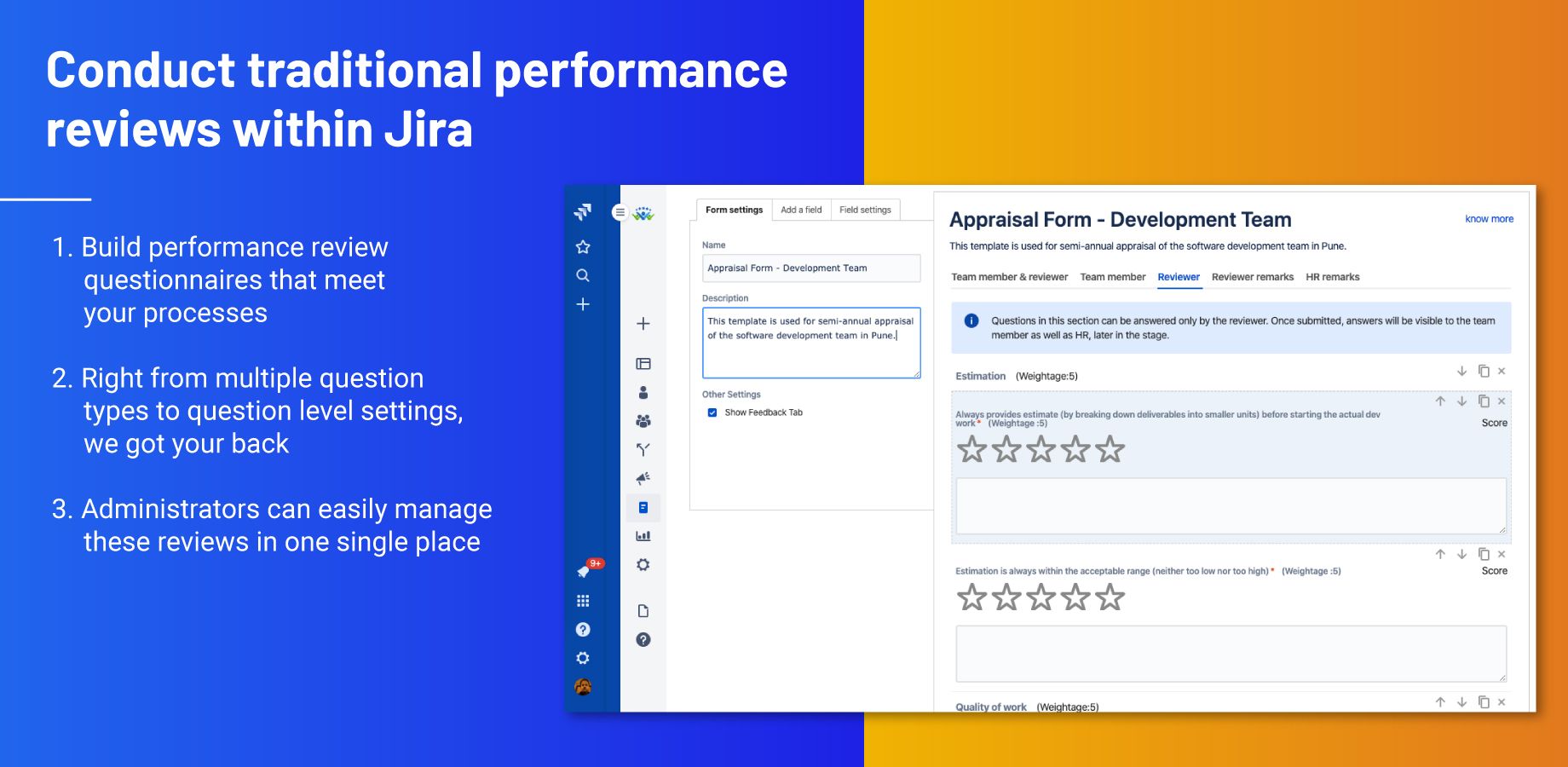Image resolution: width=1568 pixels, height=767 pixels.
Task: Open Jira search from sidebar
Action: pyautogui.click(x=583, y=275)
